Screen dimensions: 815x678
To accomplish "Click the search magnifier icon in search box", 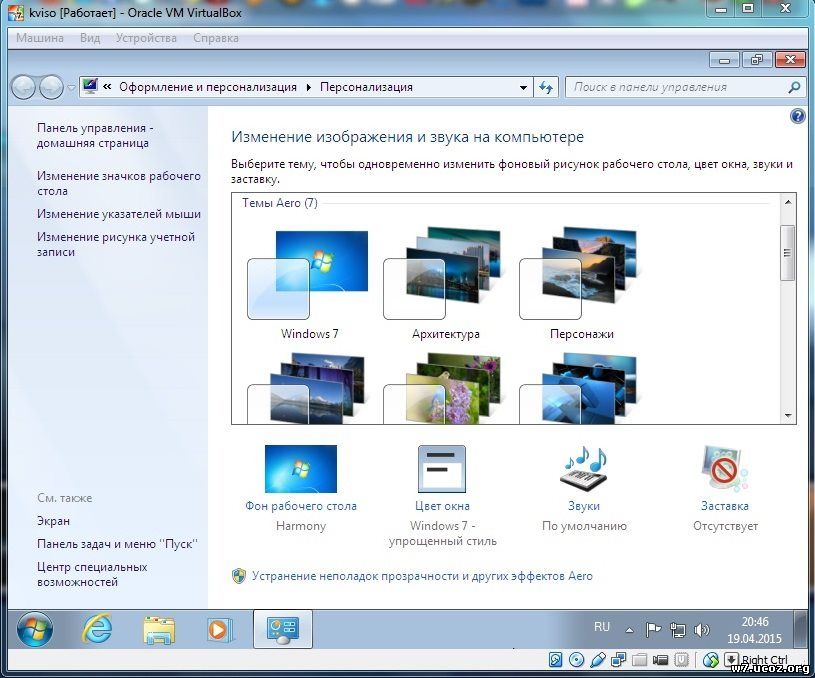I will (794, 87).
